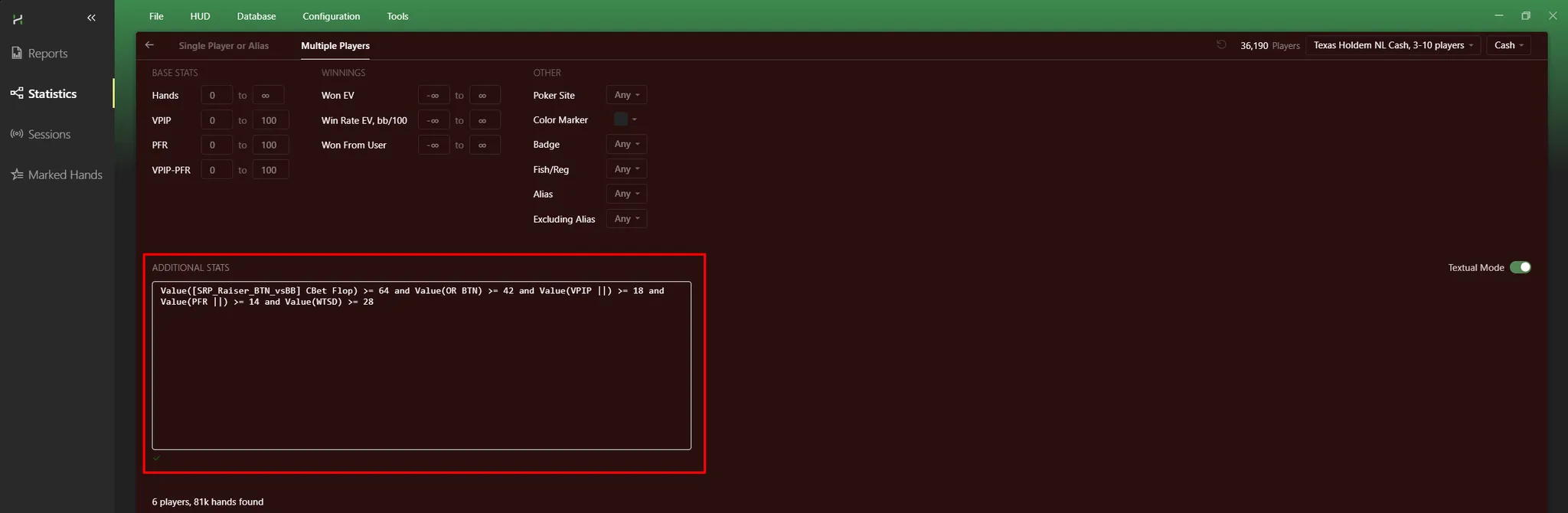Open the Configuration menu
Screen dimensions: 1568x513
coord(331,16)
